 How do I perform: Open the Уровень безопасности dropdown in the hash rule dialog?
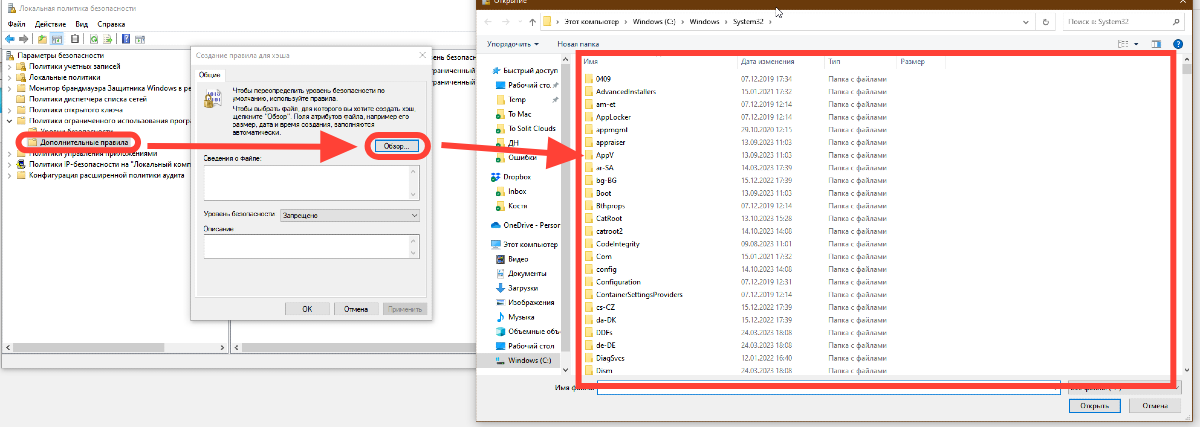tap(349, 214)
